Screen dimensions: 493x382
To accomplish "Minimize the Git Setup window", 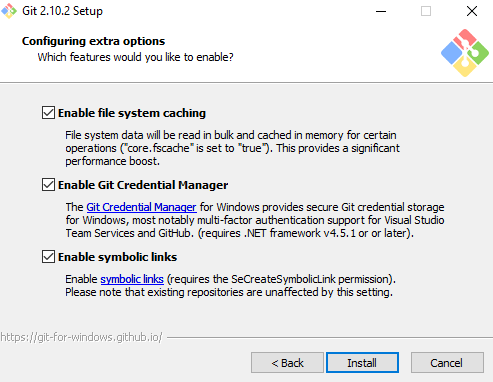I will tap(381, 11).
